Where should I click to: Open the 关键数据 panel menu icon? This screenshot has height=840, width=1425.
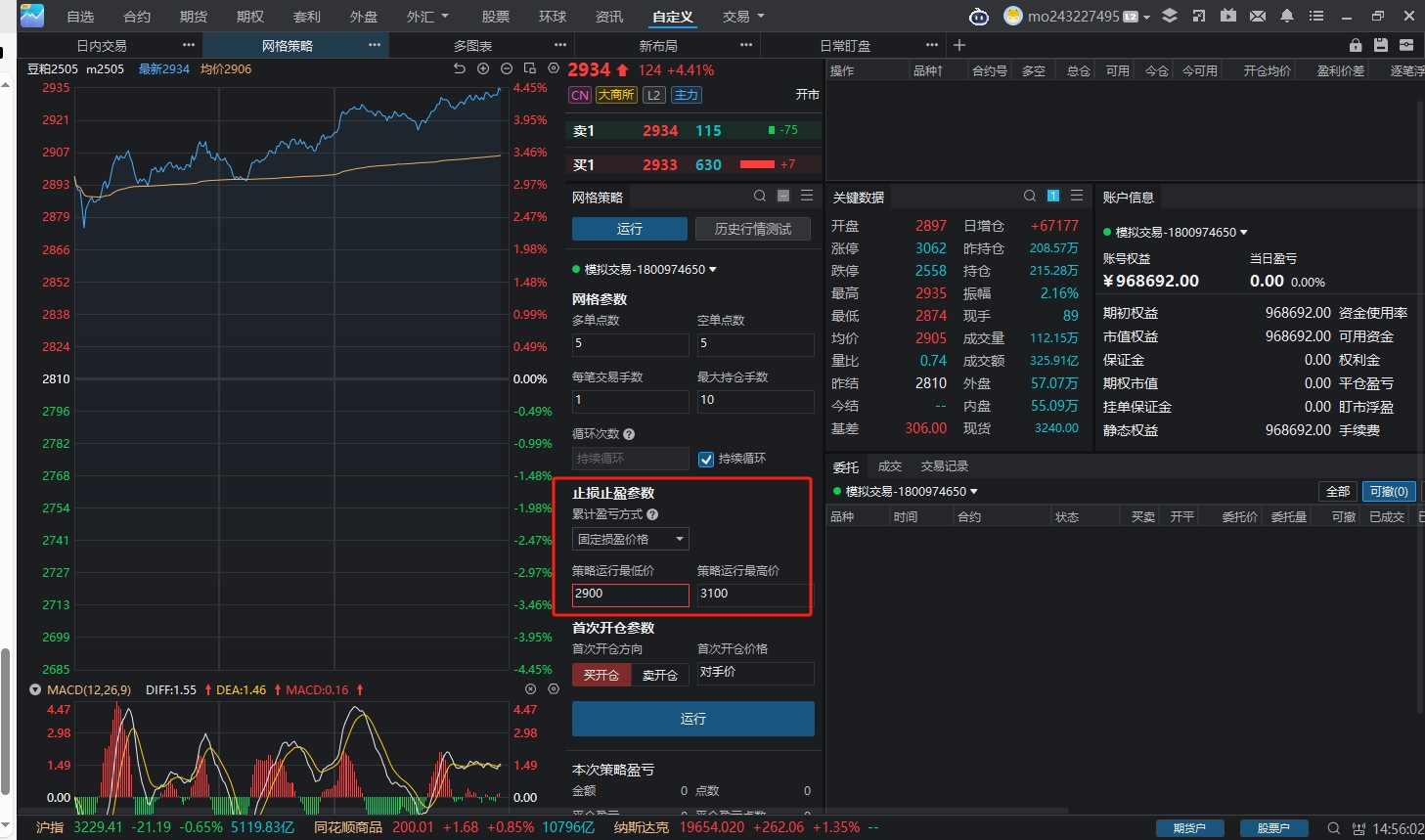(x=1077, y=197)
